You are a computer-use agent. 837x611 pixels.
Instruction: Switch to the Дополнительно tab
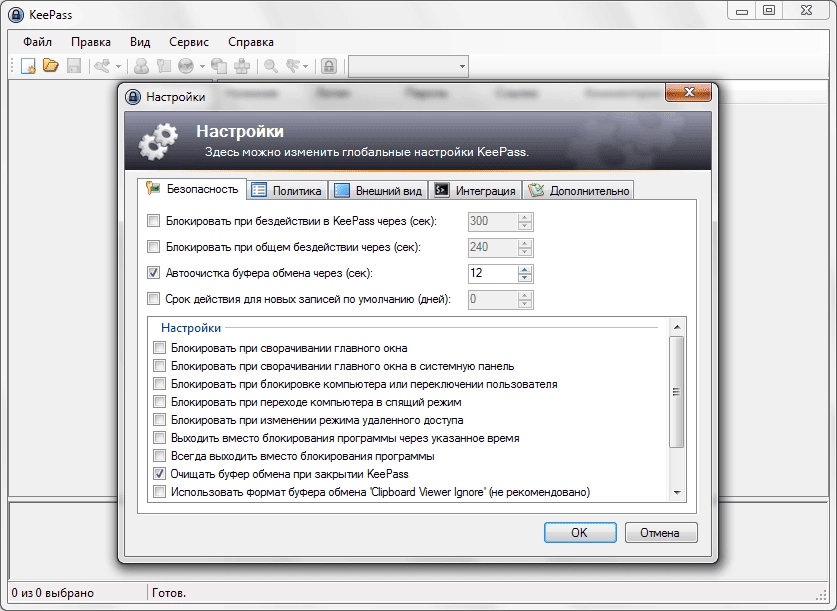pos(579,191)
